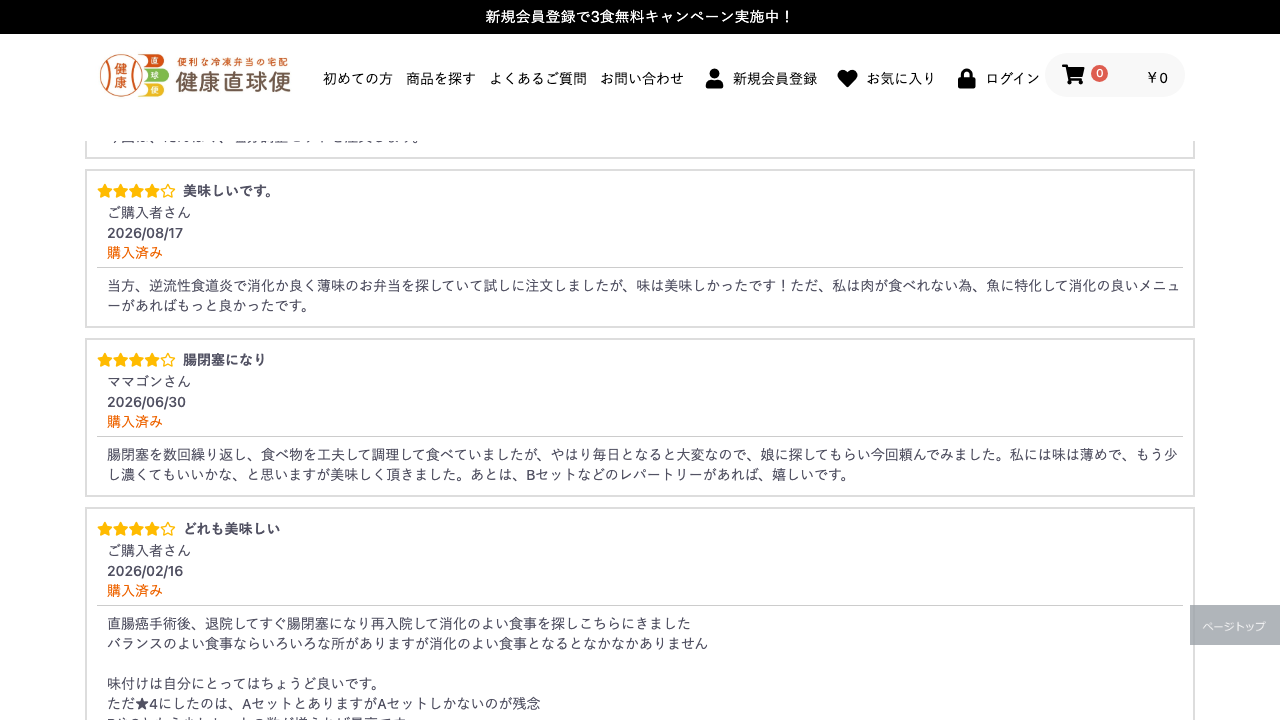
Task: Open the 初めての方 menu item
Action: (358, 78)
